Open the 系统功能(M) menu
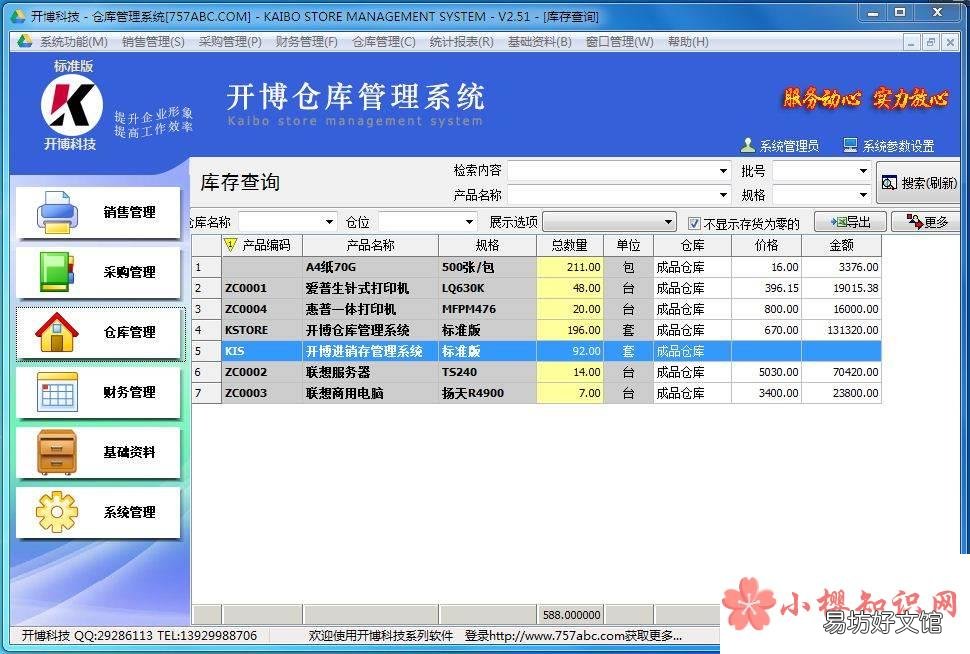The width and height of the screenshot is (970, 654). (74, 41)
